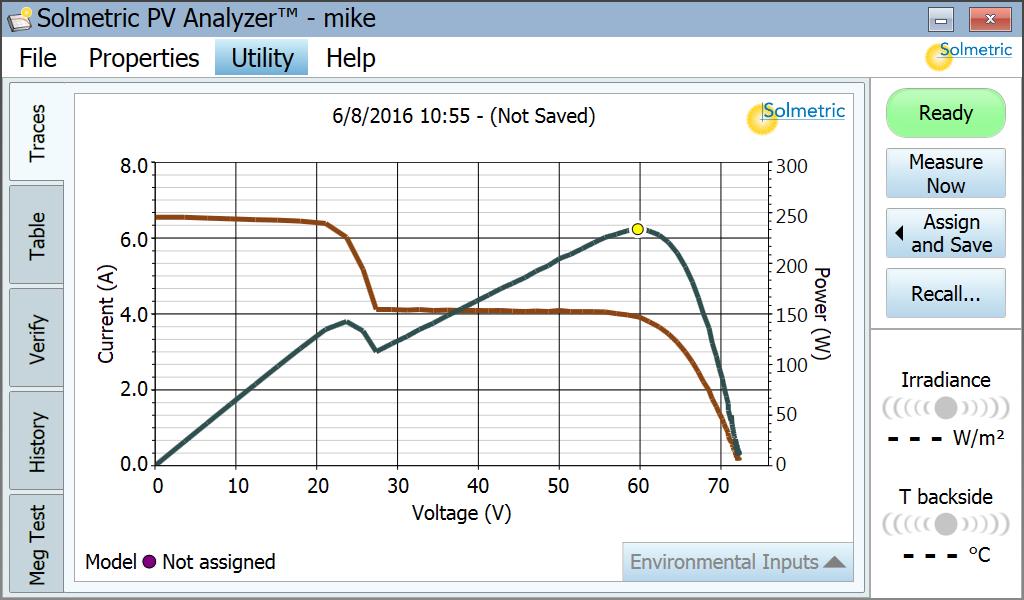Click the Measure Now button
The image size is (1024, 600).
tap(946, 173)
